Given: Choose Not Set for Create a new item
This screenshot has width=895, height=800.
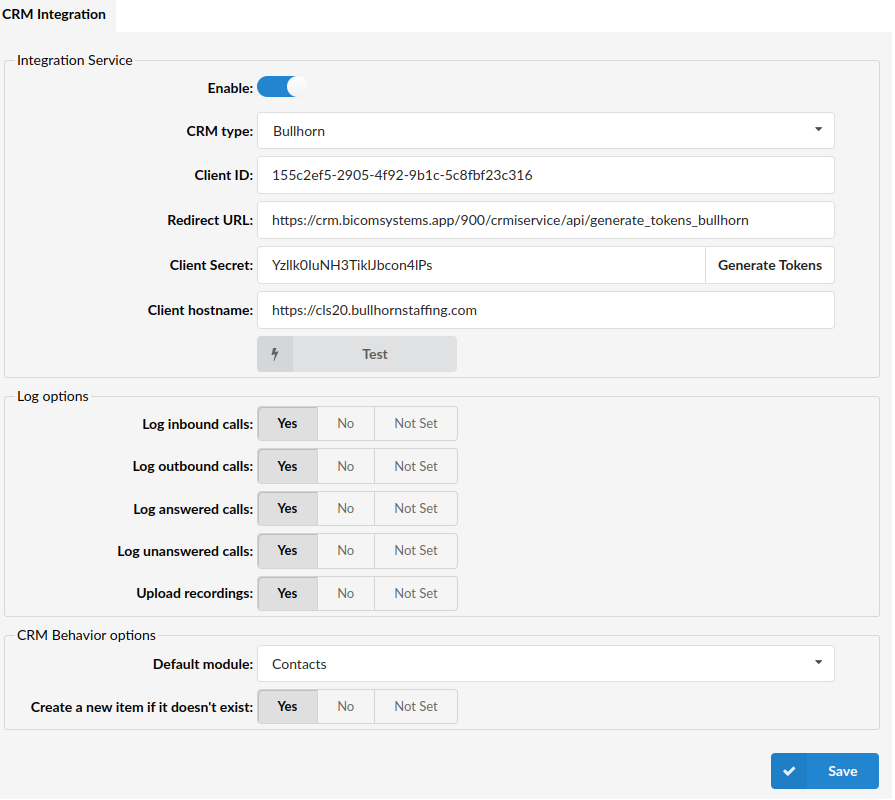Looking at the screenshot, I should (x=416, y=706).
